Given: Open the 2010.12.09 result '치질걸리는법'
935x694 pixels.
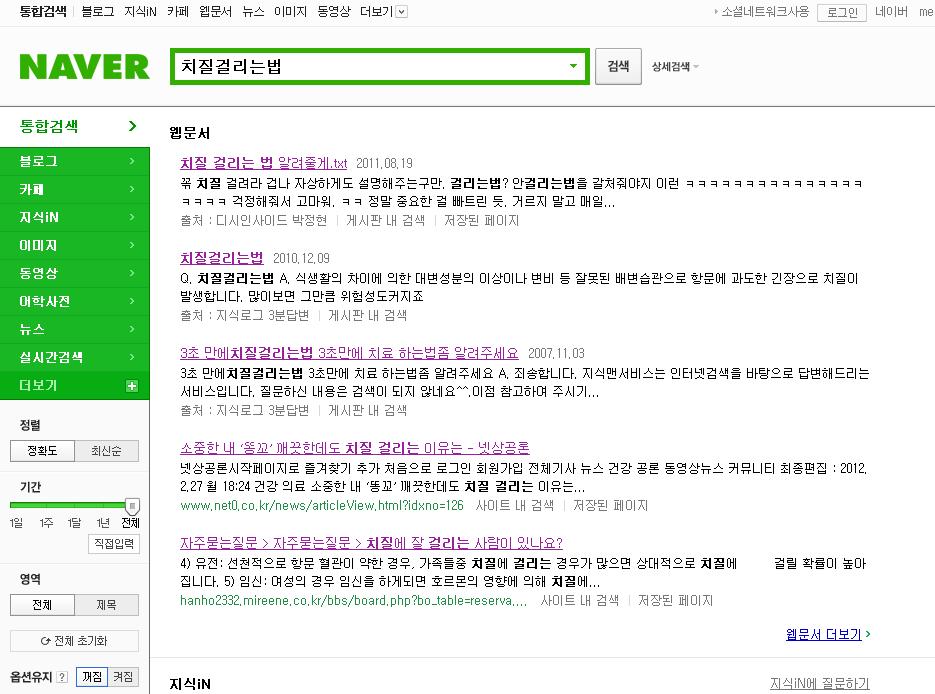Looking at the screenshot, I should (222, 258).
